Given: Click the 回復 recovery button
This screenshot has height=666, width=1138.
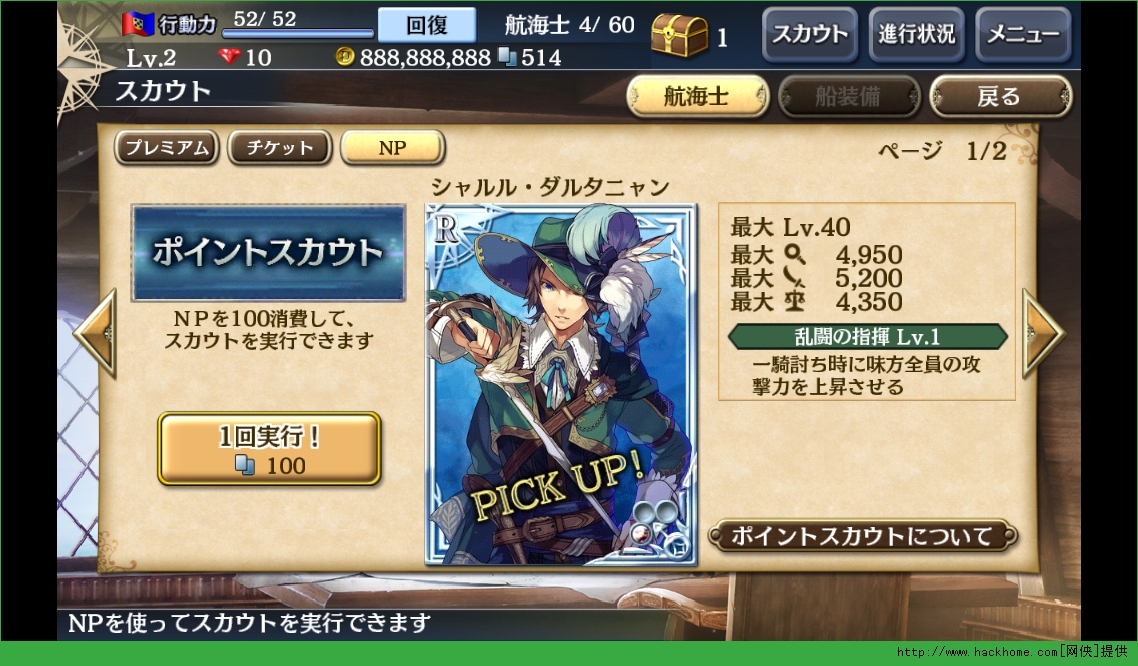Looking at the screenshot, I should click(427, 25).
